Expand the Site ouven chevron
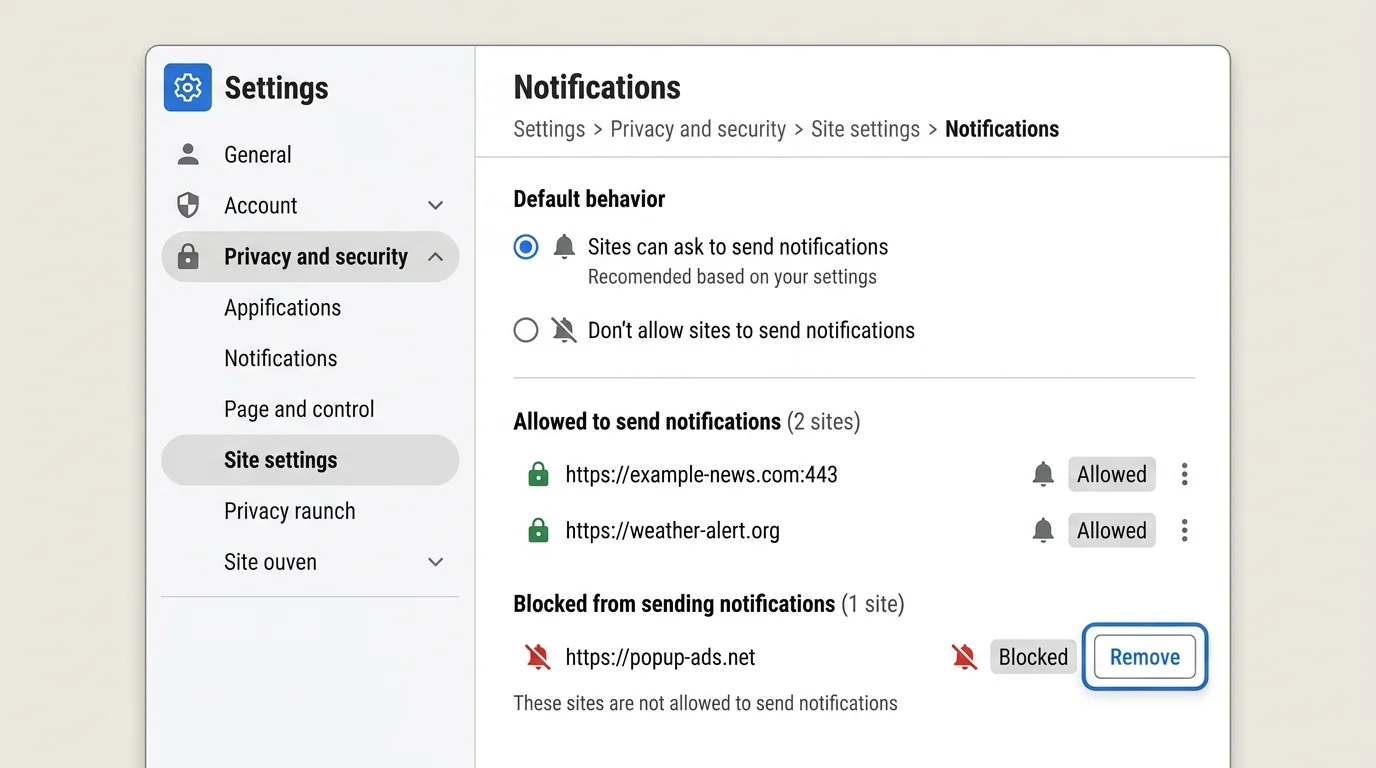 tap(435, 562)
